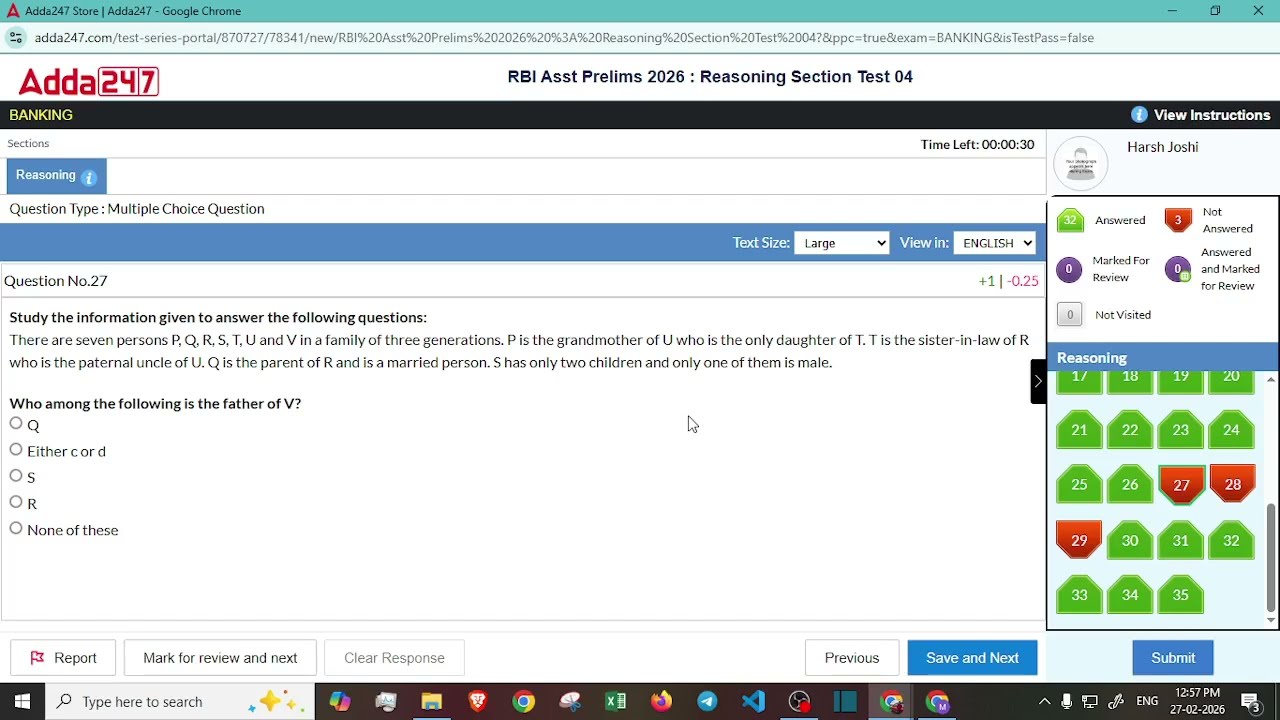Select answer option S

pos(16,476)
